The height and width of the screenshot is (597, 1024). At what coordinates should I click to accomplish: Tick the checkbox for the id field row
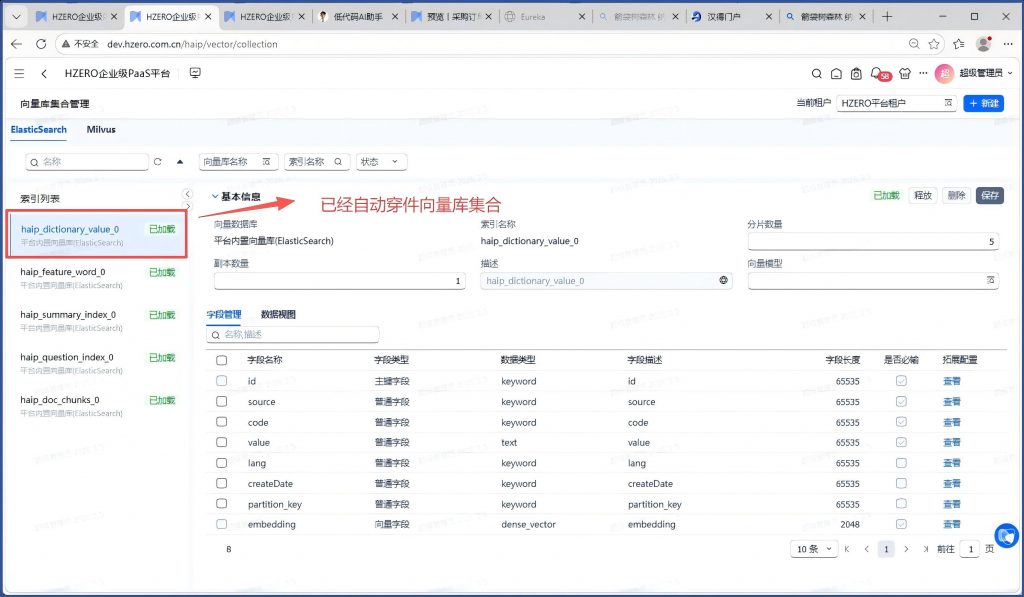221,381
